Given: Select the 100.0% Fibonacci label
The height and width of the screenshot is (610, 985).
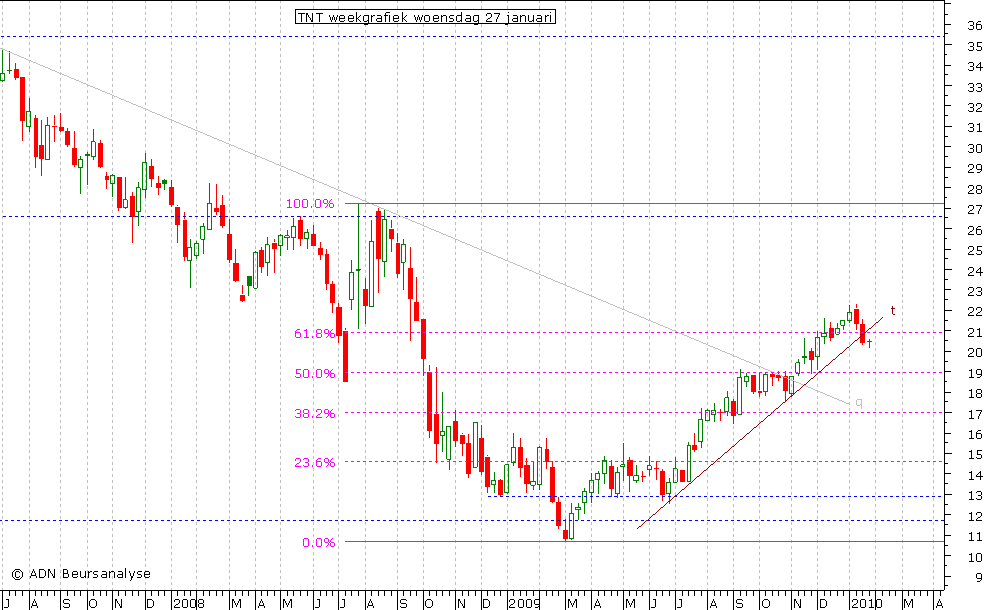Looking at the screenshot, I should click(x=310, y=204).
